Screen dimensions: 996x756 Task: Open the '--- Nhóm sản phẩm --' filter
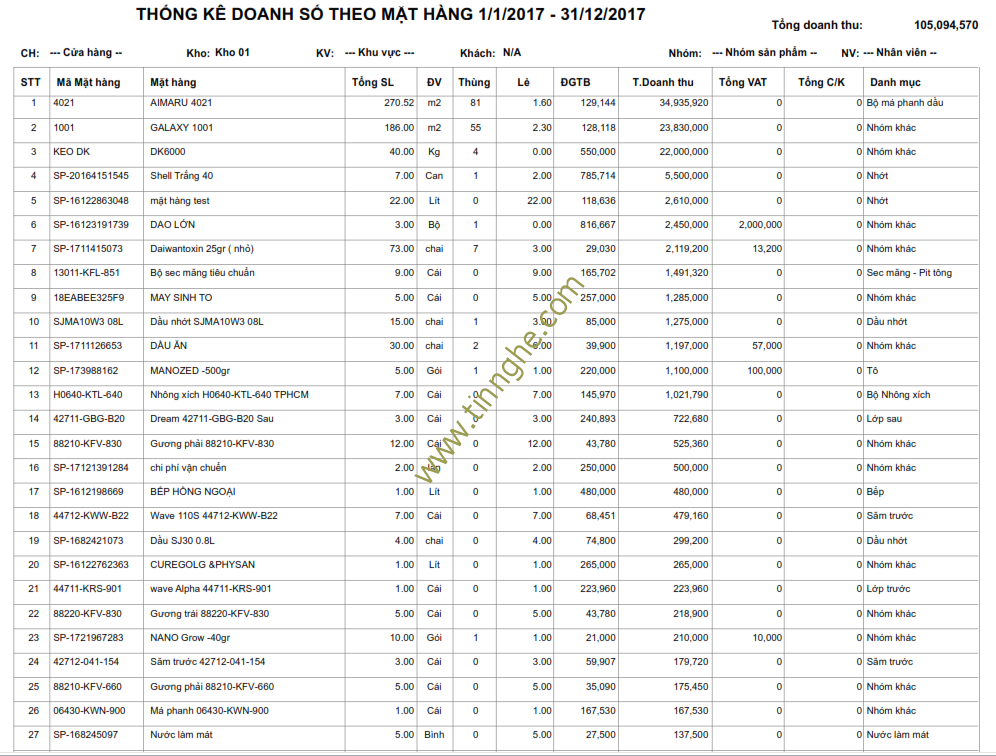pyautogui.click(x=764, y=53)
